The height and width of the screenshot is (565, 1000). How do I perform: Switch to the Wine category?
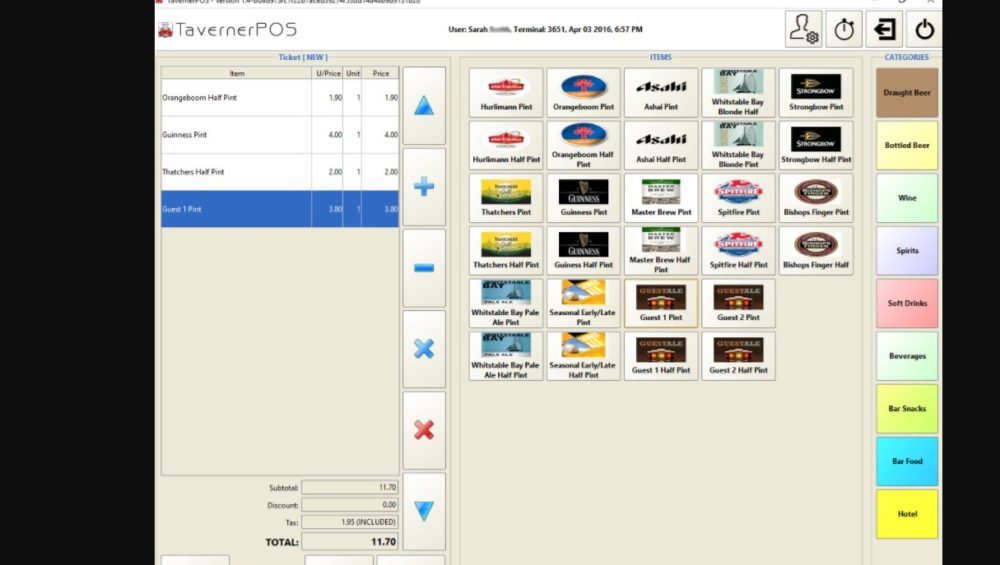coord(907,198)
